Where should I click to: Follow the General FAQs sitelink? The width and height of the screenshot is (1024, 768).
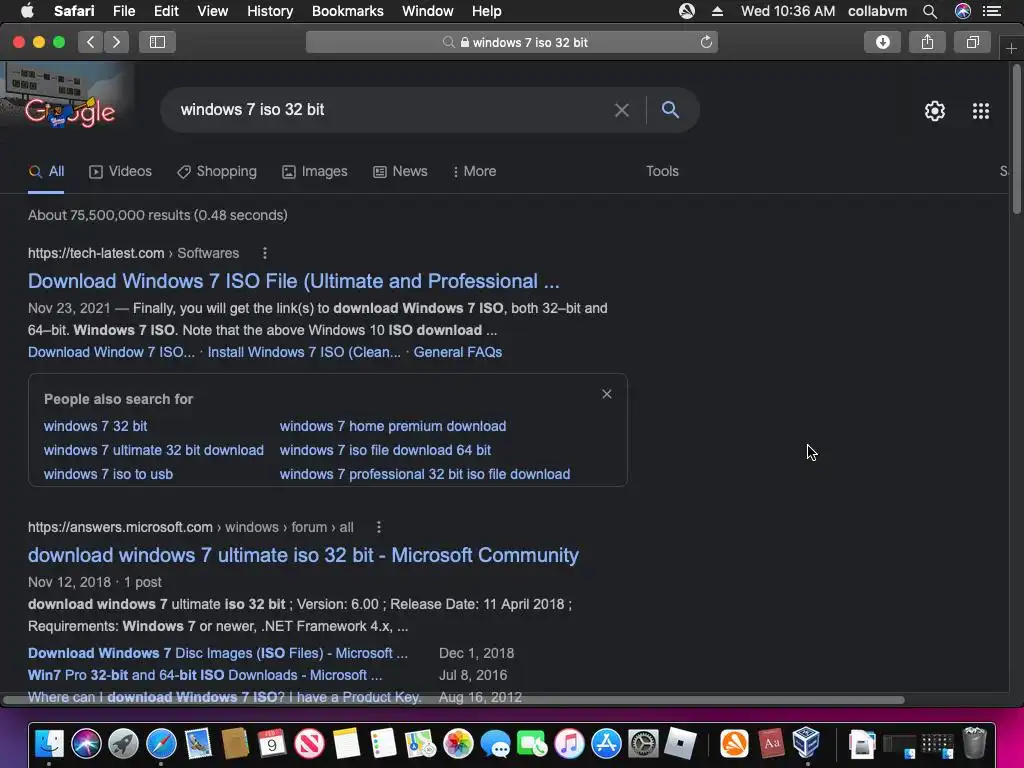point(458,352)
